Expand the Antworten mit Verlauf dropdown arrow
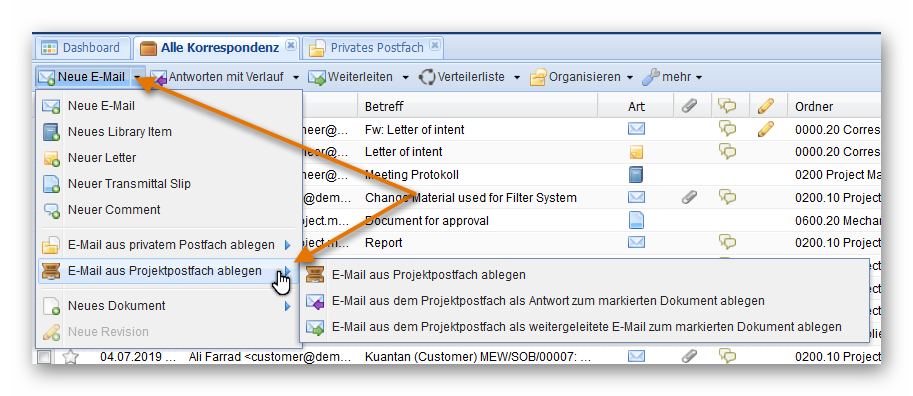 tap(296, 77)
